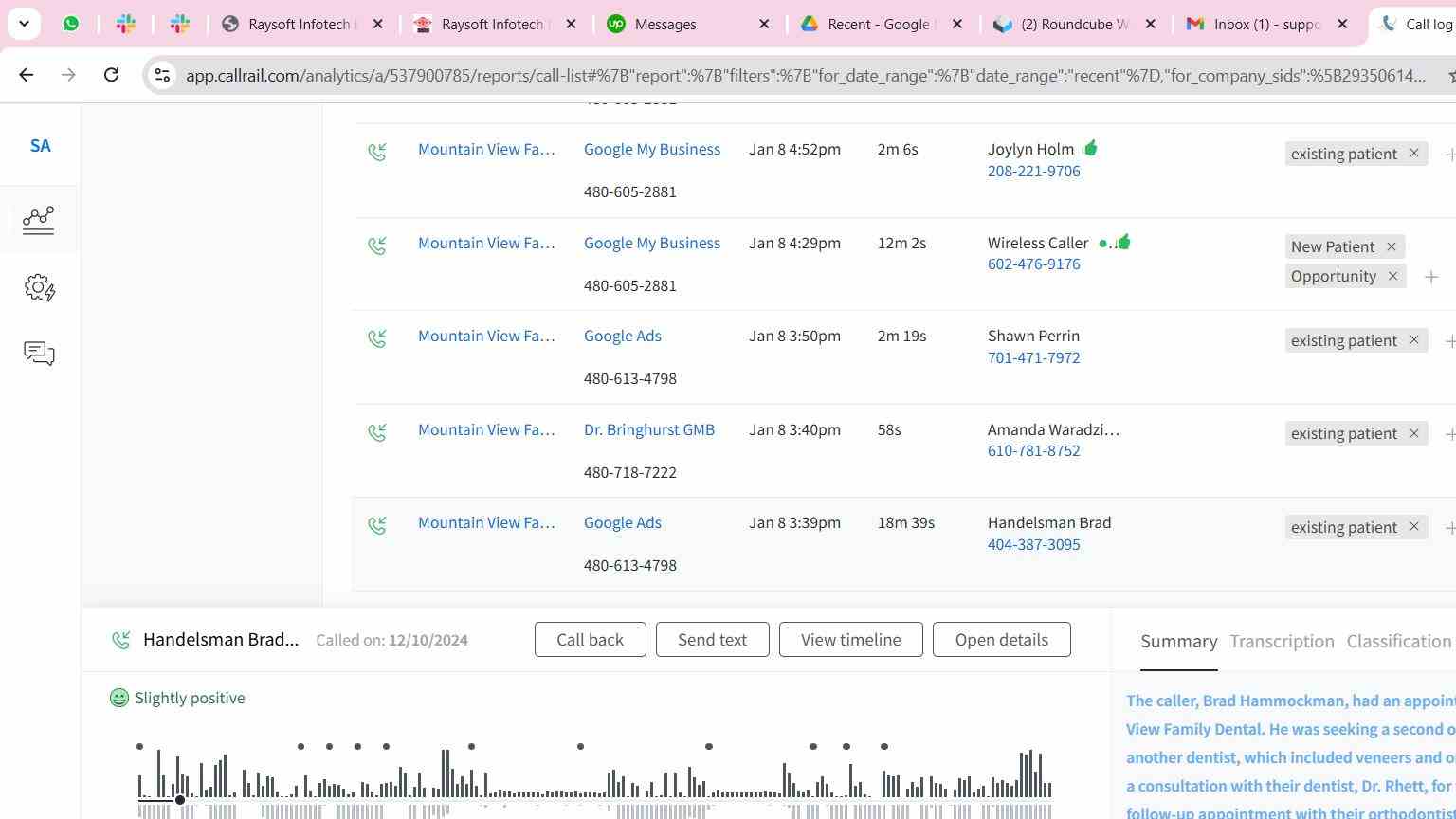Select the 12m 2s call duration
The width and height of the screenshot is (1456, 819).
(x=901, y=243)
